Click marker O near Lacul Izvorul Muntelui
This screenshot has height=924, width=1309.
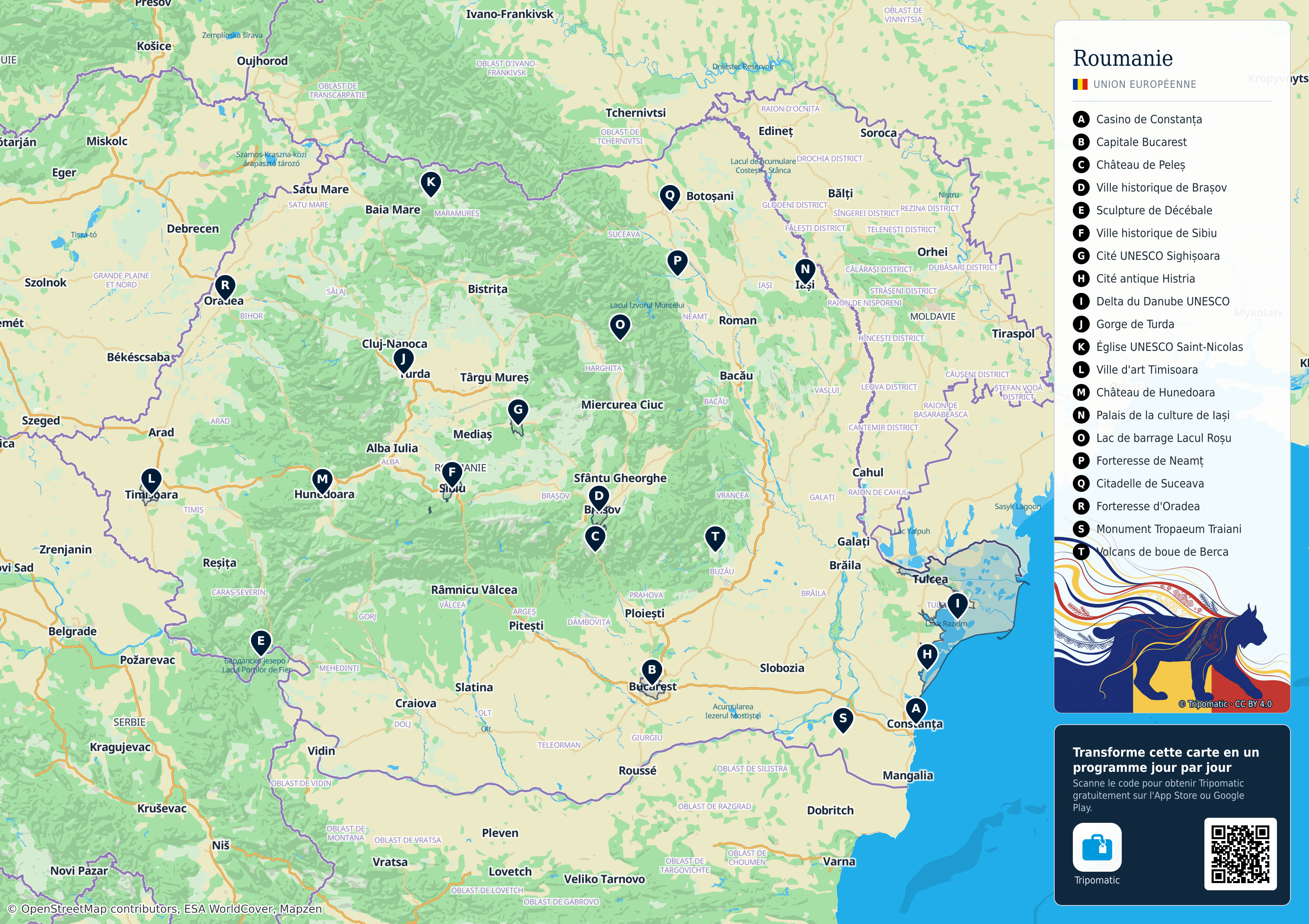620,327
